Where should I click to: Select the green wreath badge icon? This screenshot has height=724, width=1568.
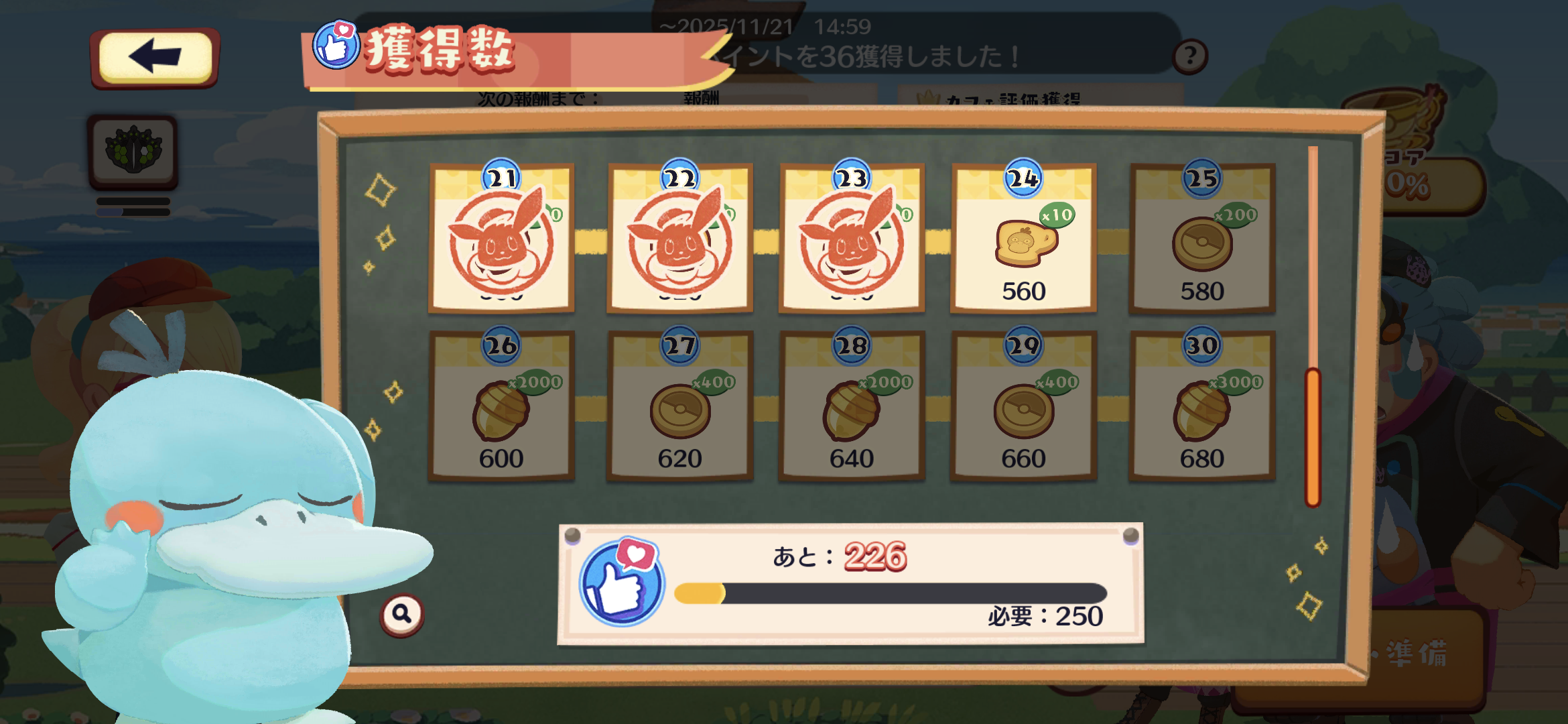click(x=133, y=152)
